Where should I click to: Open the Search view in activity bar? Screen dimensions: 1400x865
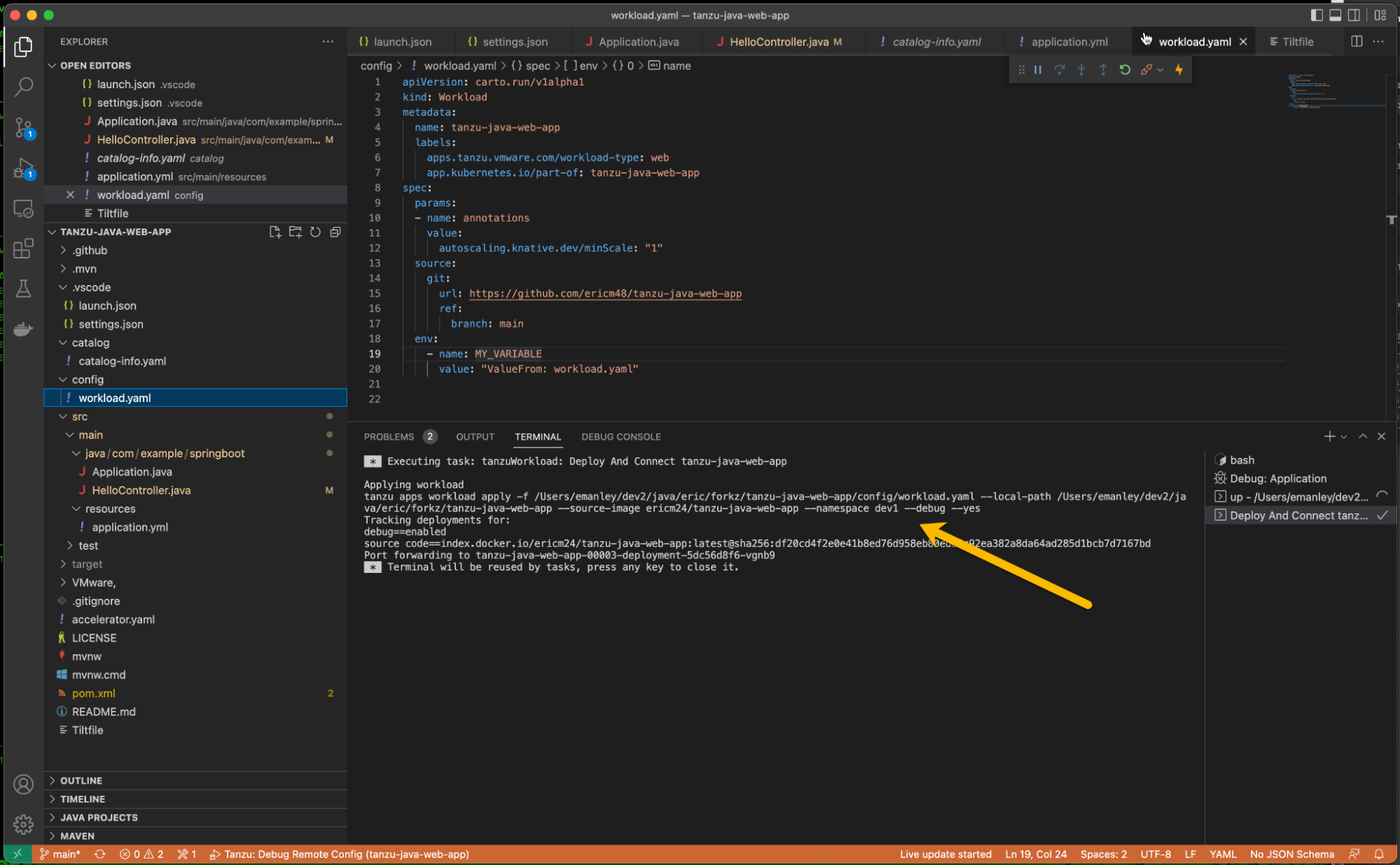(x=23, y=87)
